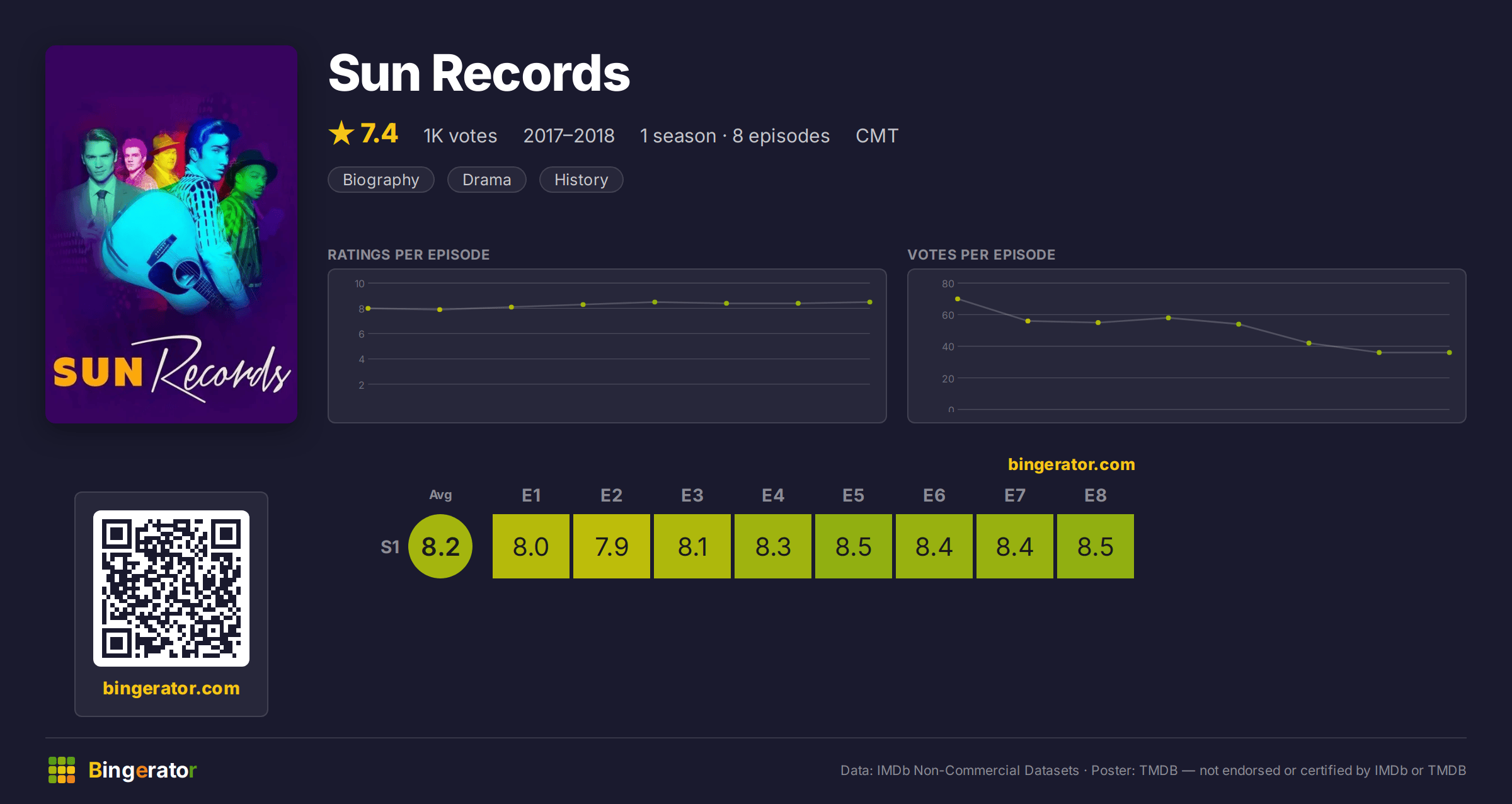
Task: Select the Drama genre tag
Action: point(487,180)
